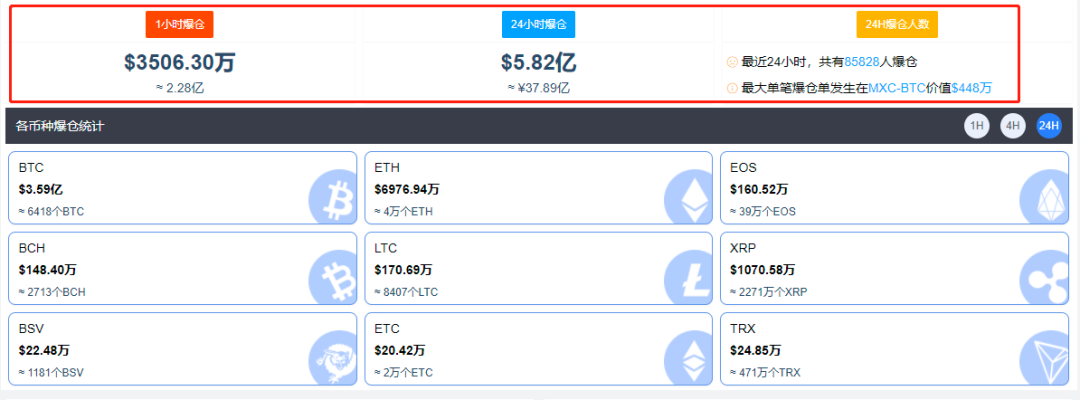1080x400 pixels.
Task: Click the $448万 liquidation value link
Action: tap(971, 88)
